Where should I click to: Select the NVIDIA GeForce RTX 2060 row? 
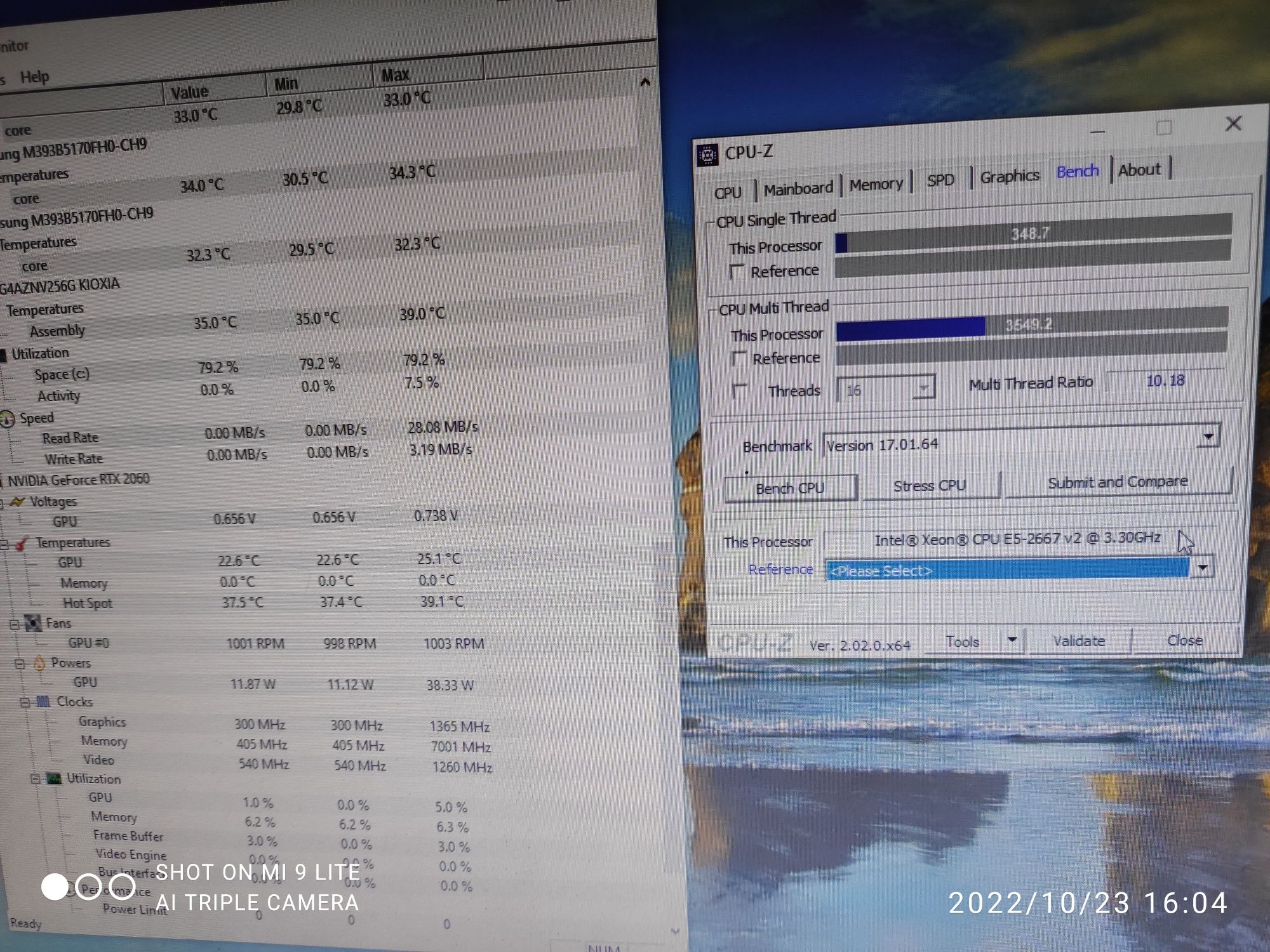click(79, 479)
